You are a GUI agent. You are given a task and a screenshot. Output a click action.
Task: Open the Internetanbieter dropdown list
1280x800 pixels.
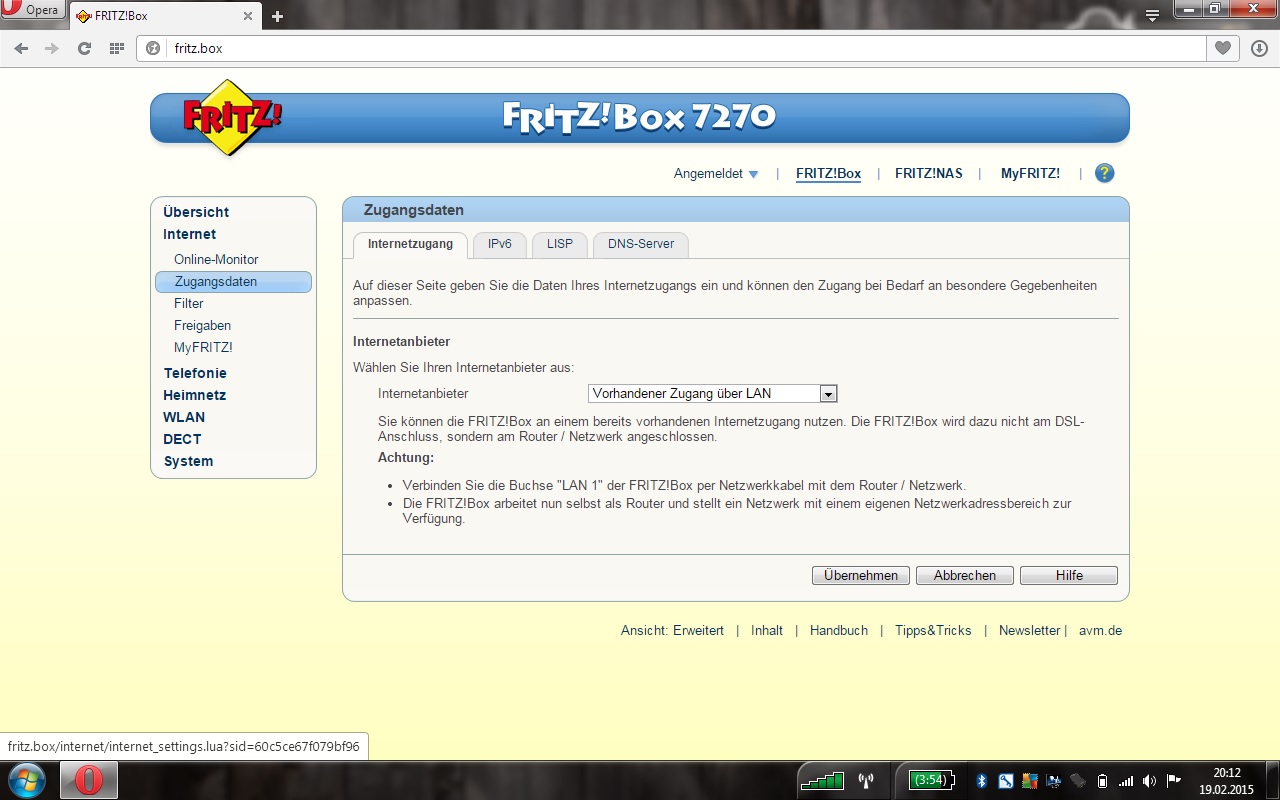(x=712, y=394)
